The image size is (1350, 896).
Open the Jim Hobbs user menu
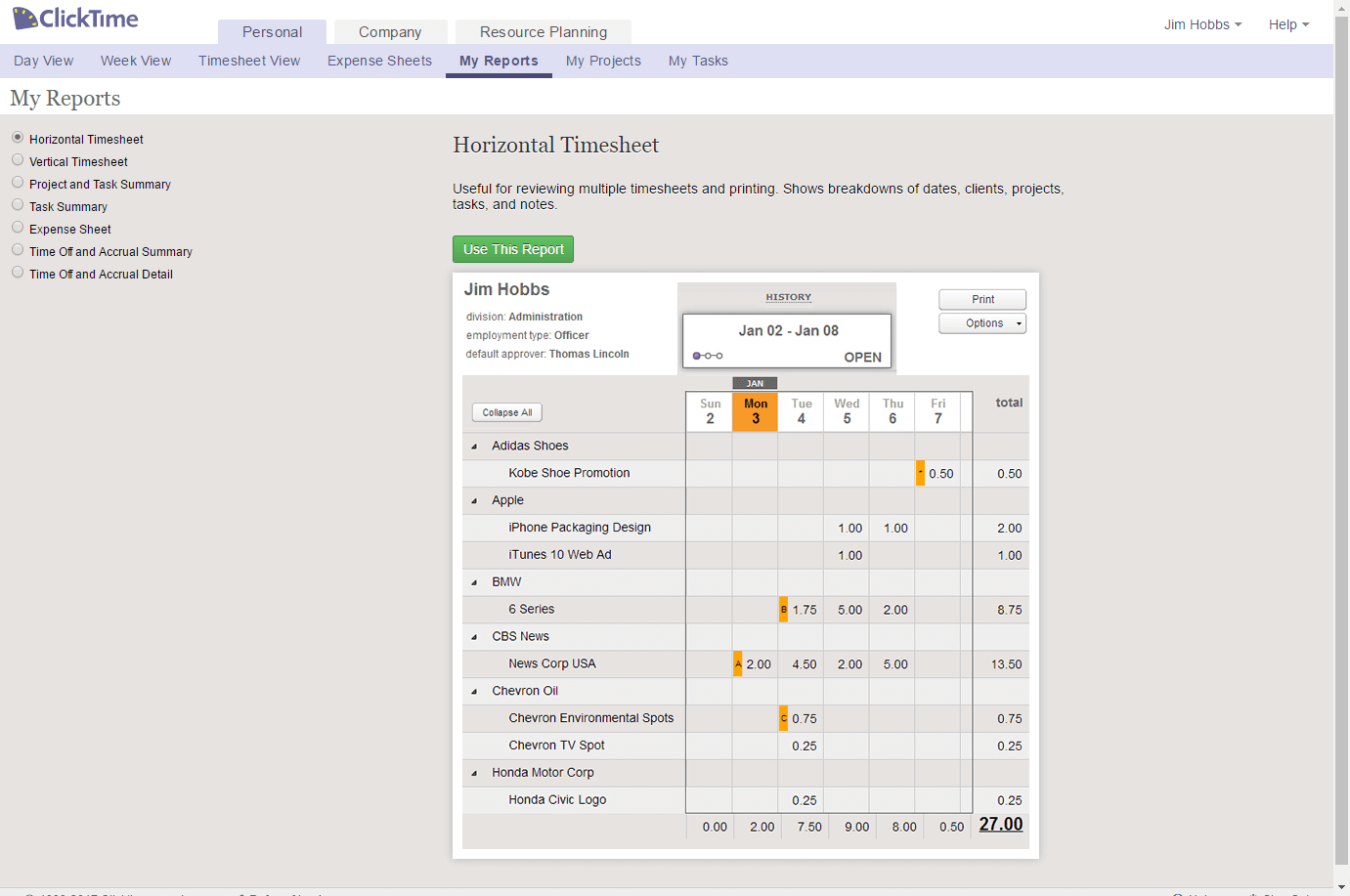coord(1202,23)
